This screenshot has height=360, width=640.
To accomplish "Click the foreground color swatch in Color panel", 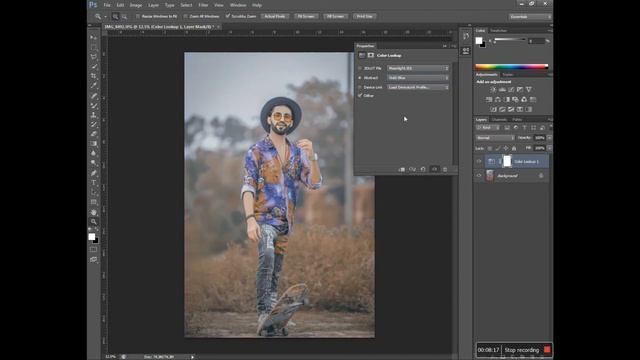I will [479, 40].
